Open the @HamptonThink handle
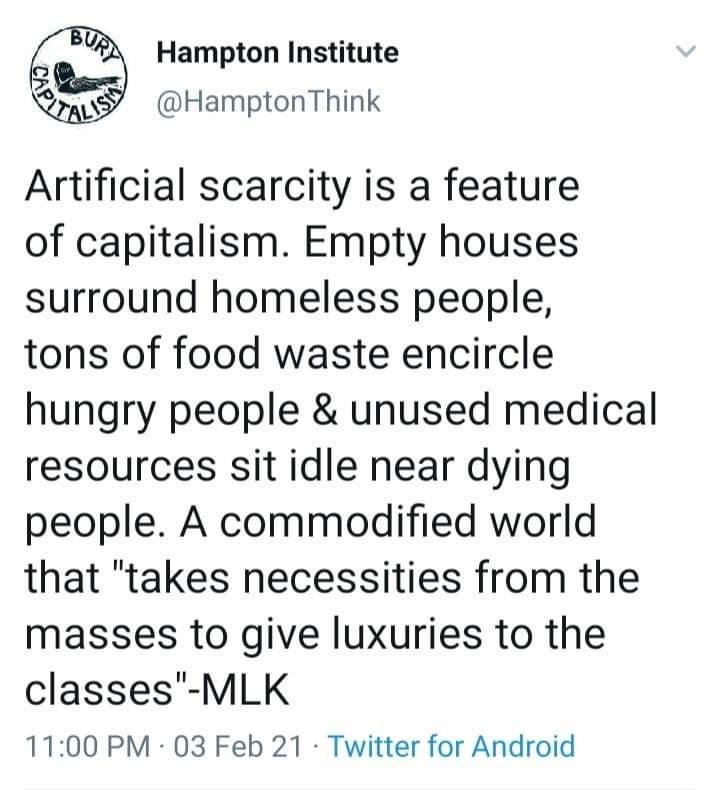Screen dimensions: 720x790 tap(270, 102)
